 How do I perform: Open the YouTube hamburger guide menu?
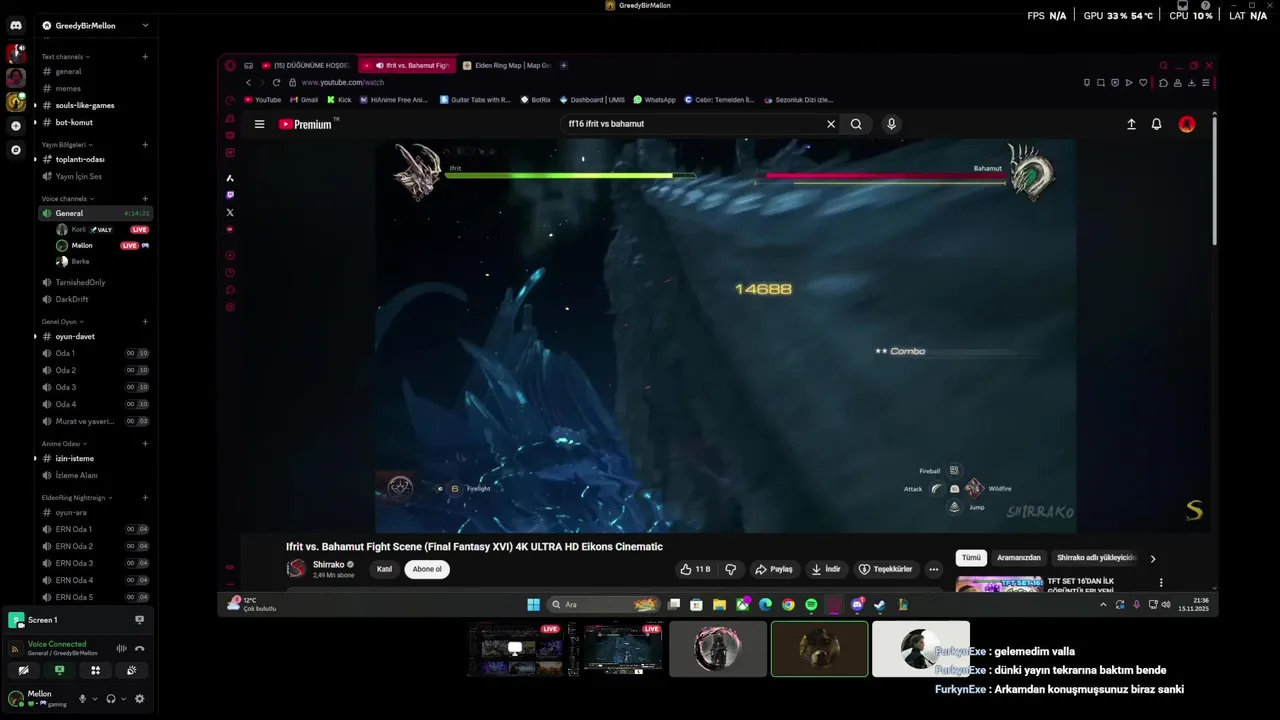259,124
